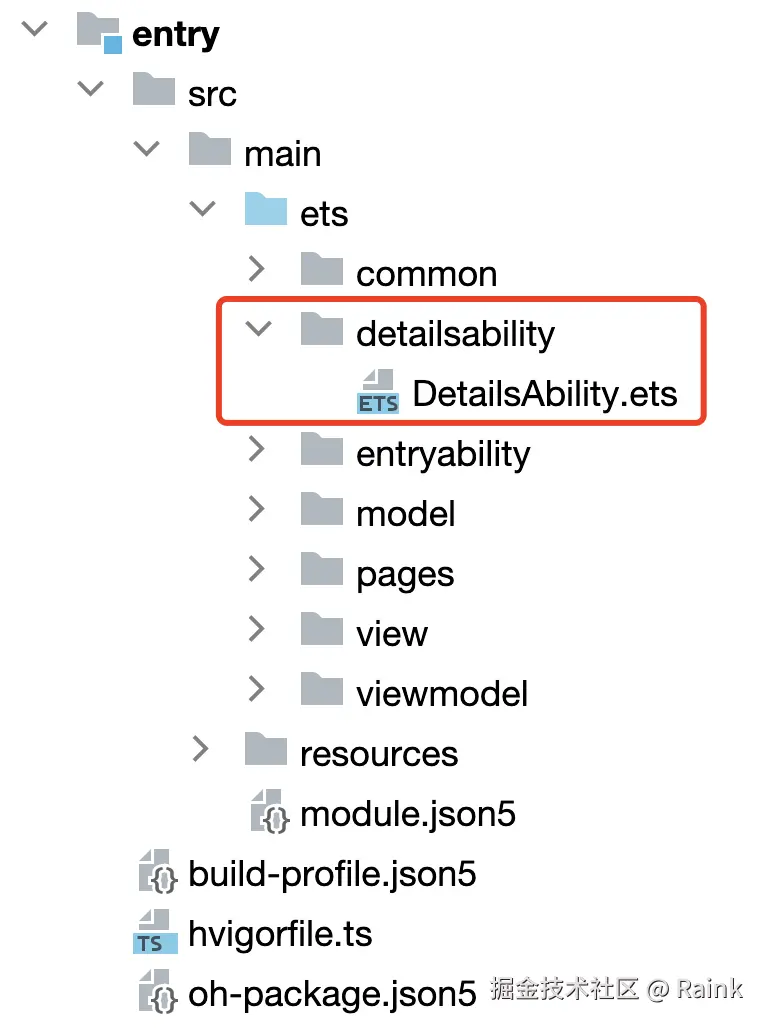Viewport: 768px width, 1028px height.
Task: Click the module.json5 JSON file icon
Action: (x=269, y=812)
